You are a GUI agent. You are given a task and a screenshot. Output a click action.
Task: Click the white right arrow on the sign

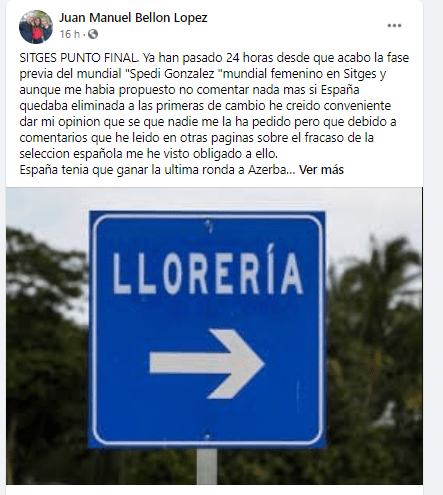click(207, 364)
